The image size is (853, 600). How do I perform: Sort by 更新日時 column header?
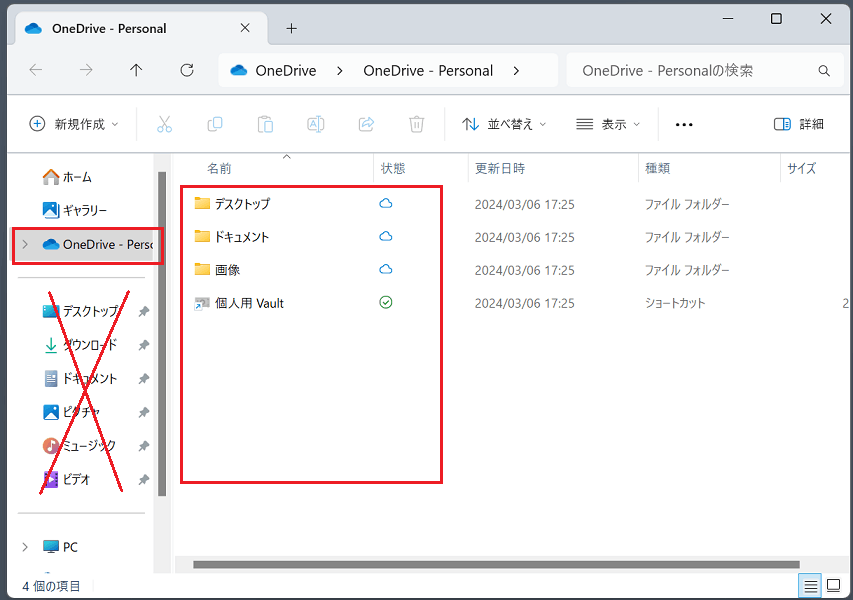(x=500, y=169)
